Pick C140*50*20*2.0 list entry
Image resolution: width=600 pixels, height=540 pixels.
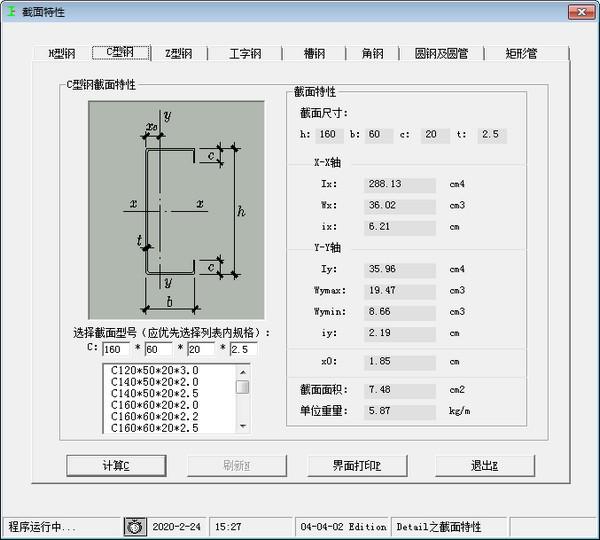(x=154, y=381)
